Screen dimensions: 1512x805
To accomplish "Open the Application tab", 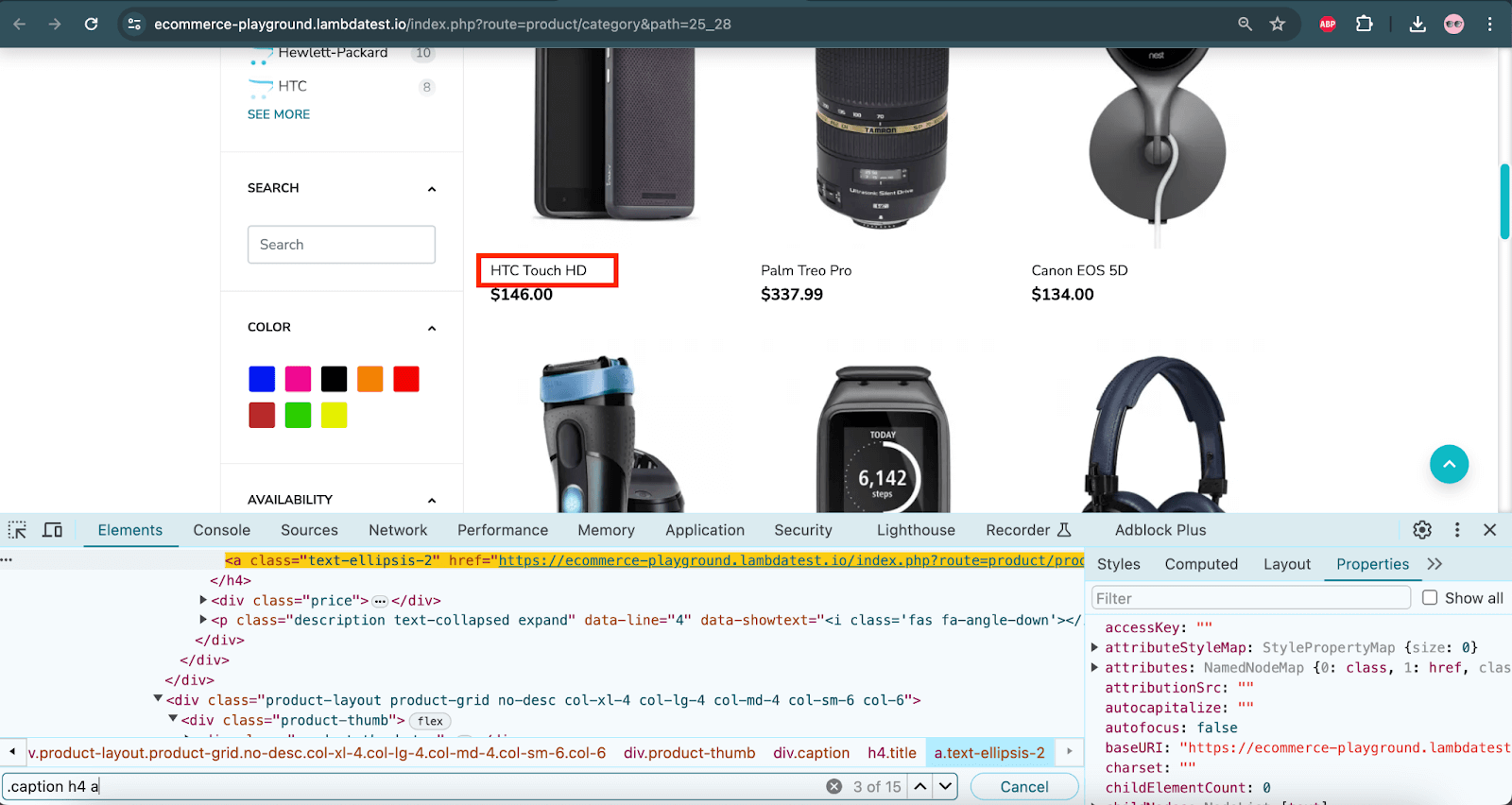I will 705,530.
